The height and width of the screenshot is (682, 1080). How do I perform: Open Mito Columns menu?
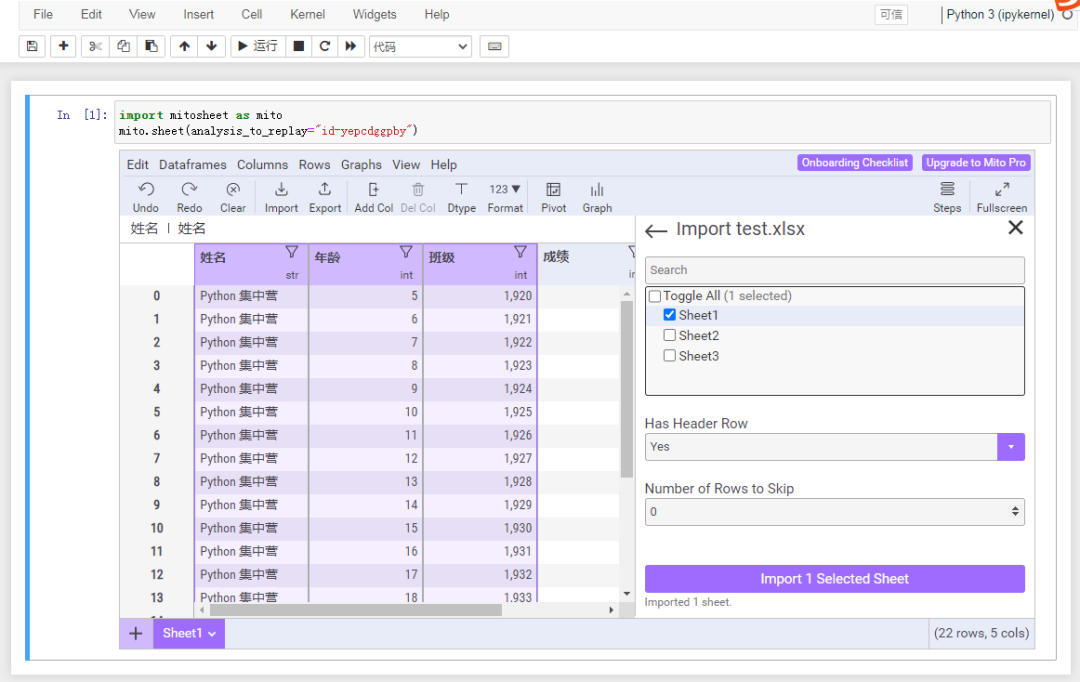(262, 165)
